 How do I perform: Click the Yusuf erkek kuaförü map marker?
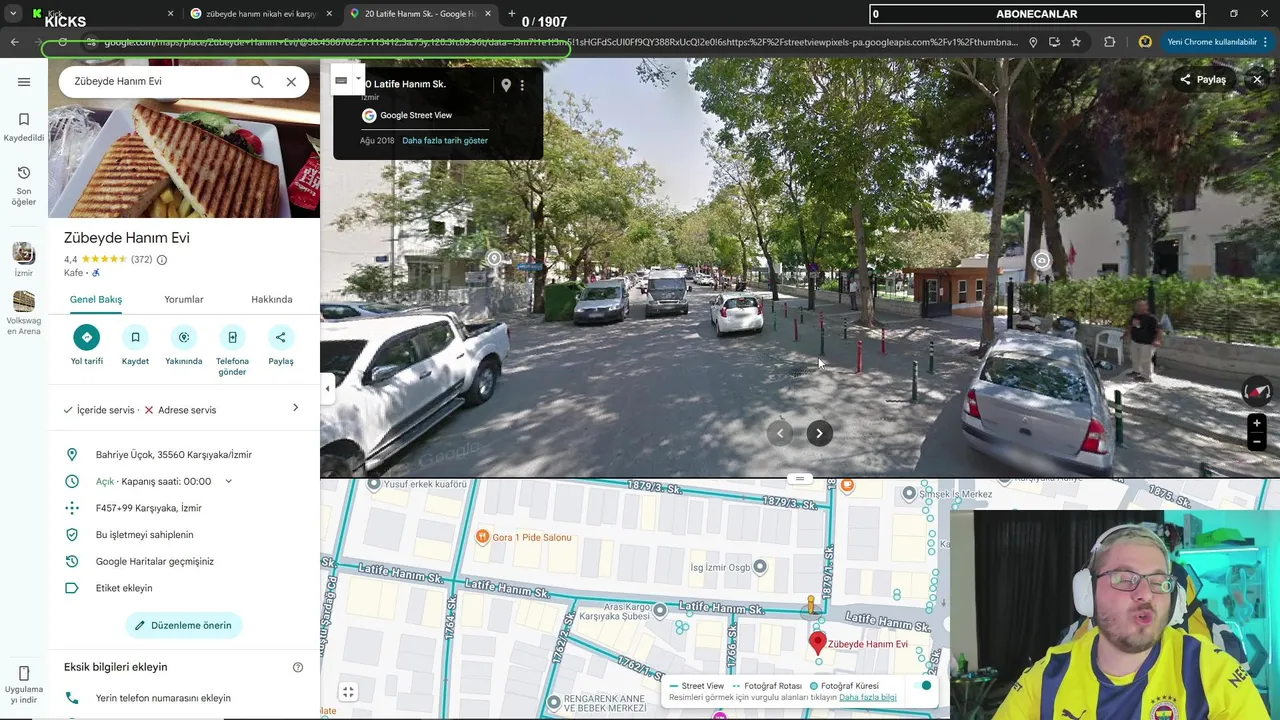click(x=374, y=484)
